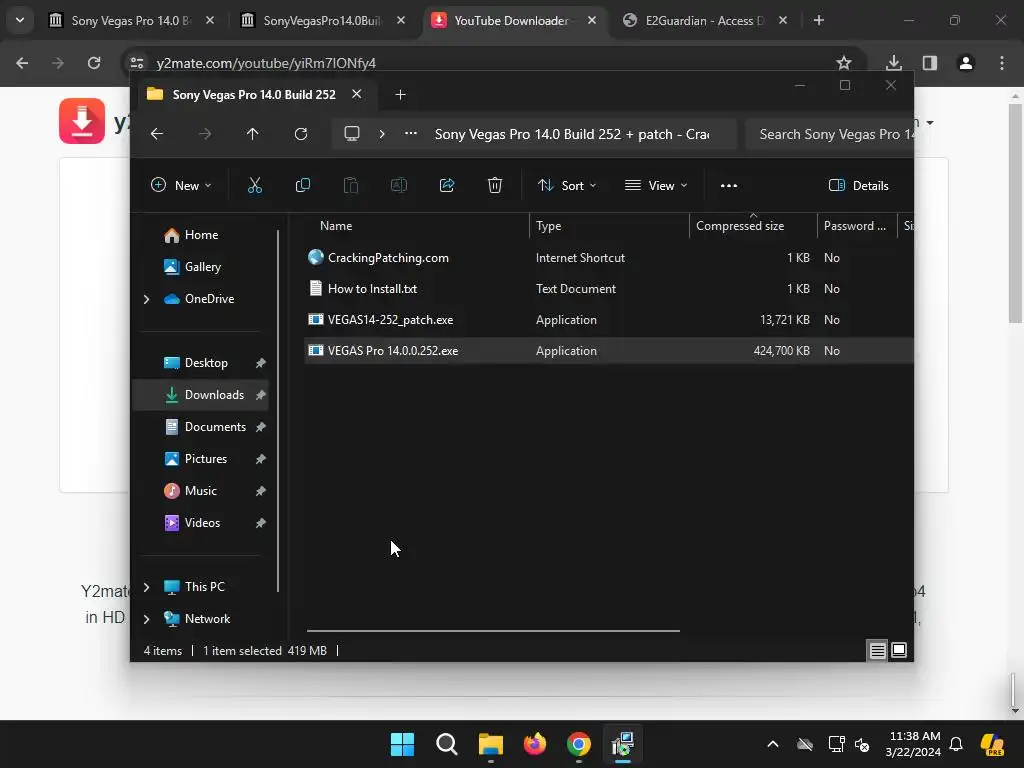Open Windows Start menu
The height and width of the screenshot is (768, 1024).
click(x=402, y=744)
